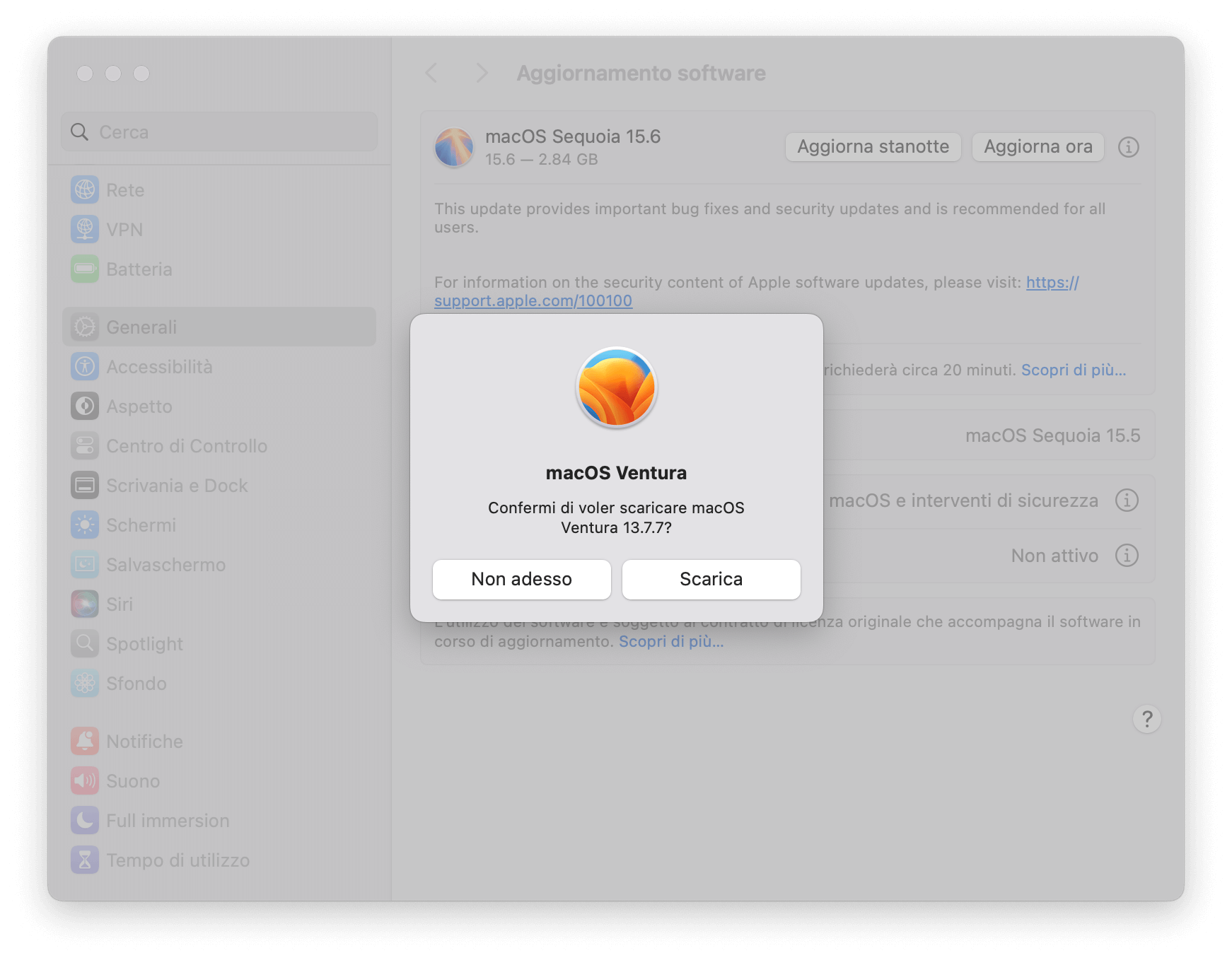This screenshot has width=1232, height=960.
Task: Click the macOS Sequoia 15.5 text
Action: point(1053,435)
